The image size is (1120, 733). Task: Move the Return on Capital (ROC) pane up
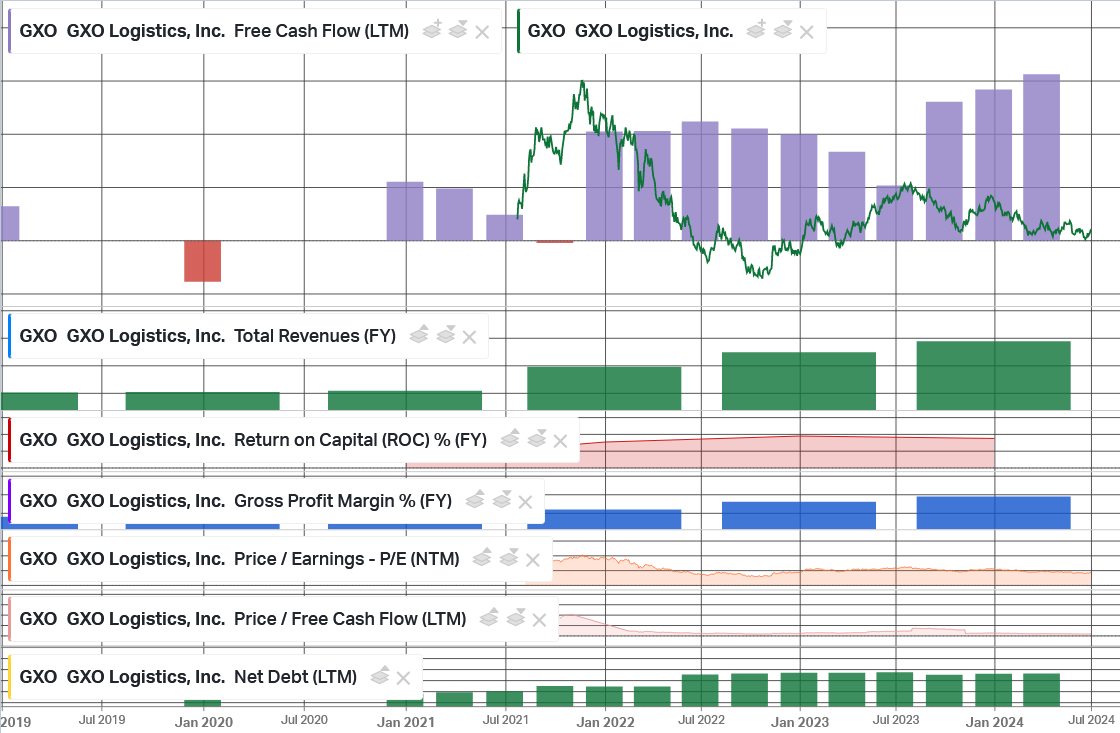510,439
